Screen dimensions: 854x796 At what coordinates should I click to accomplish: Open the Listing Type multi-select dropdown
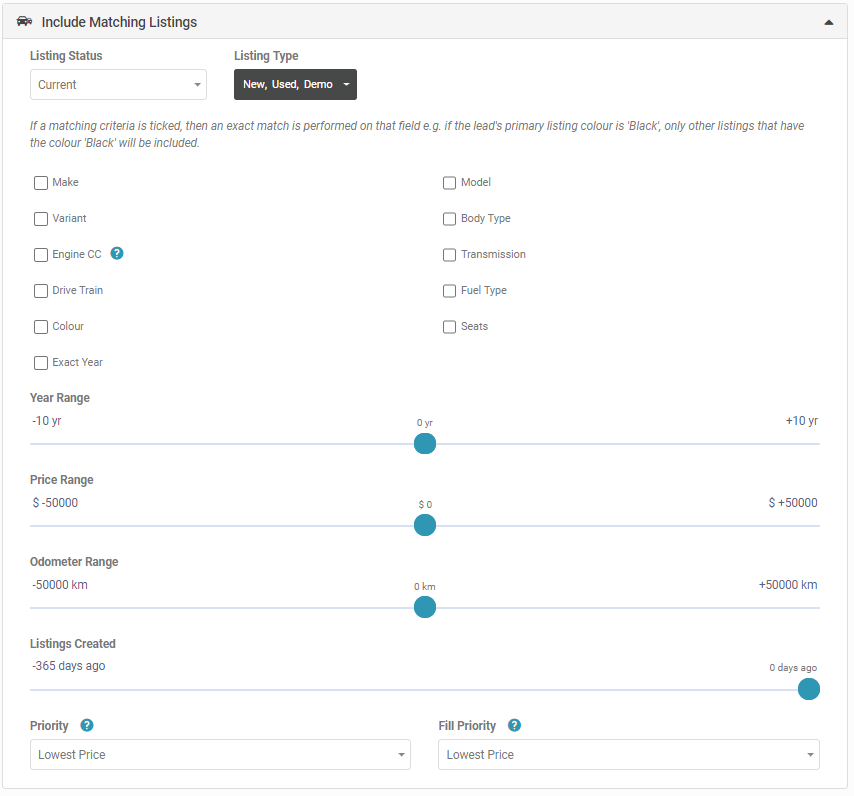click(x=295, y=85)
